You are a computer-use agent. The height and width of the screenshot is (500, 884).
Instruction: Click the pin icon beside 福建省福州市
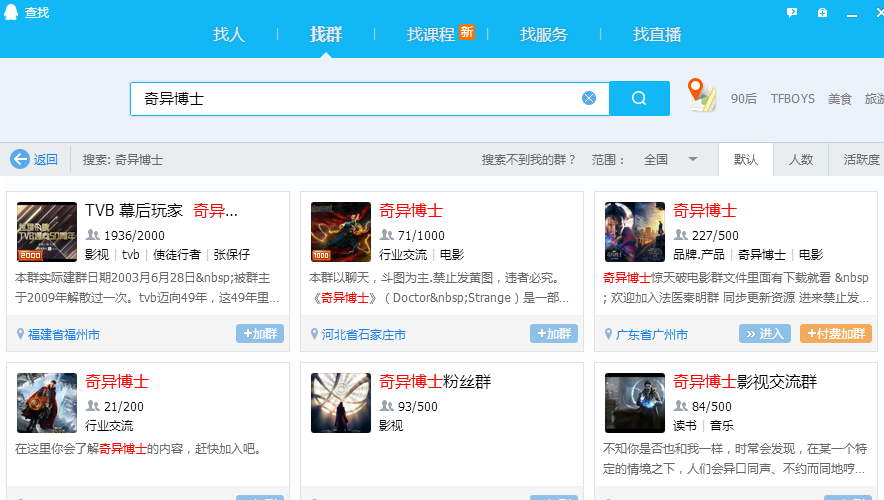[x=20, y=334]
